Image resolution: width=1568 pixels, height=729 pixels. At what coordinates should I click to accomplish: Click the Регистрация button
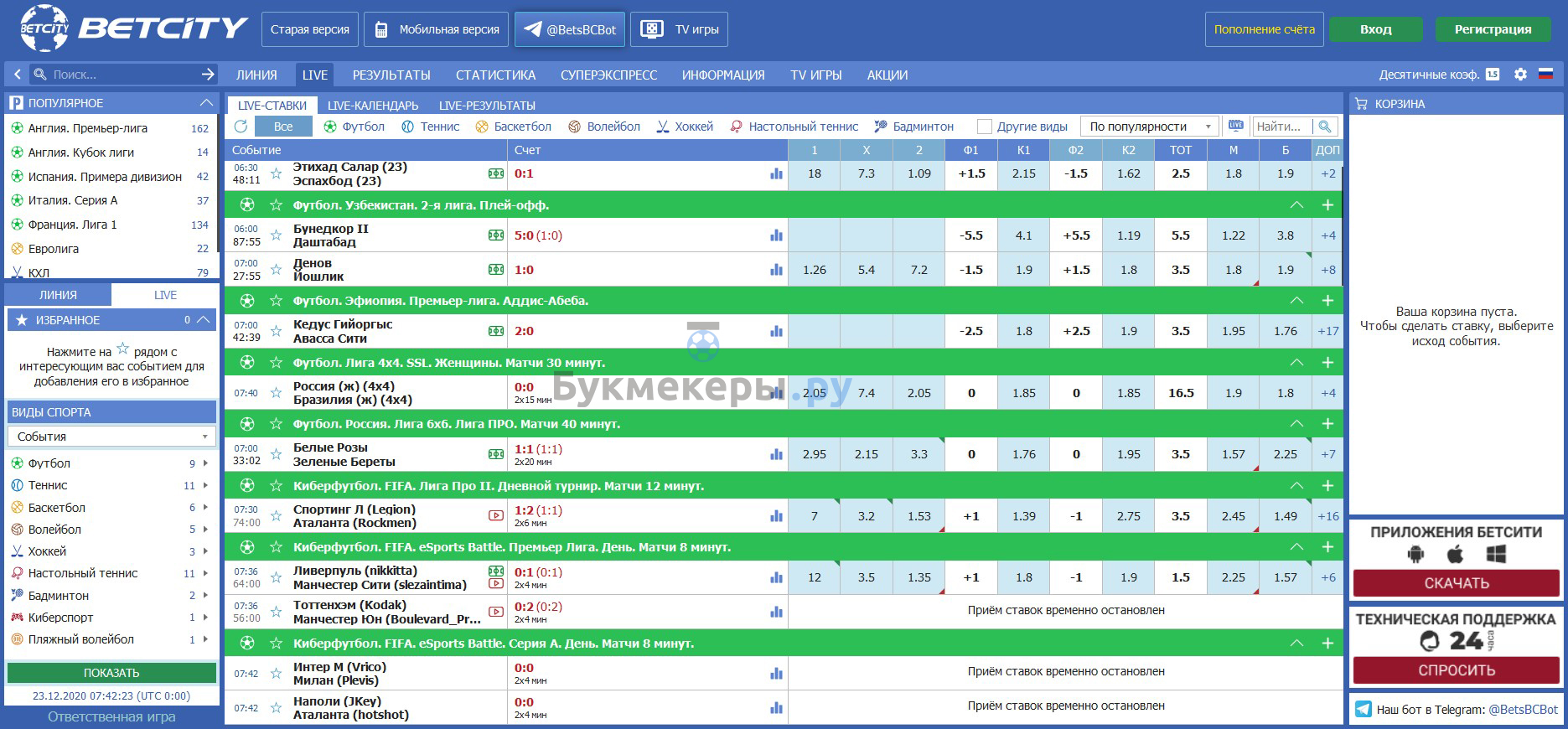[1493, 29]
